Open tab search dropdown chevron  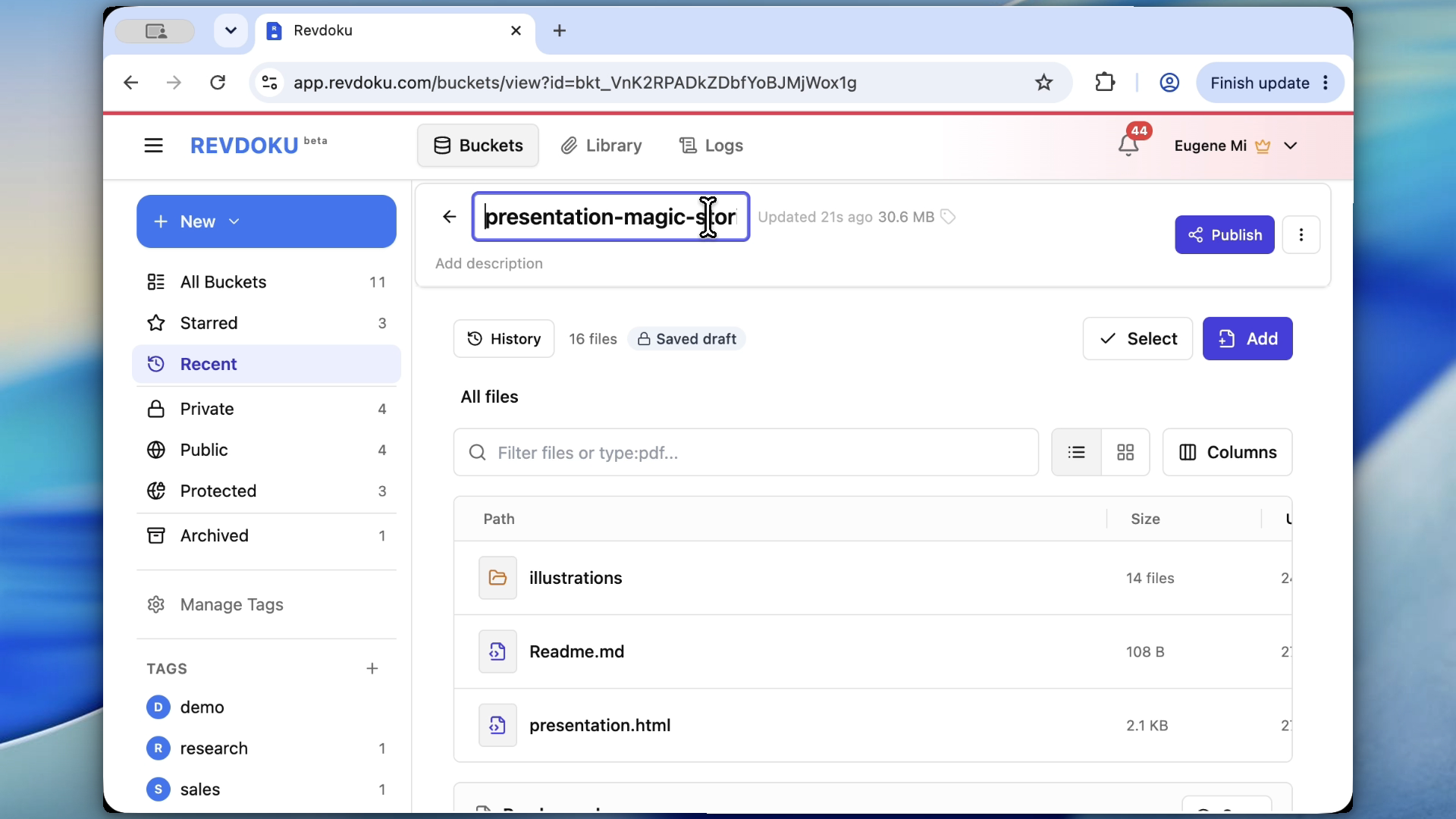point(231,30)
